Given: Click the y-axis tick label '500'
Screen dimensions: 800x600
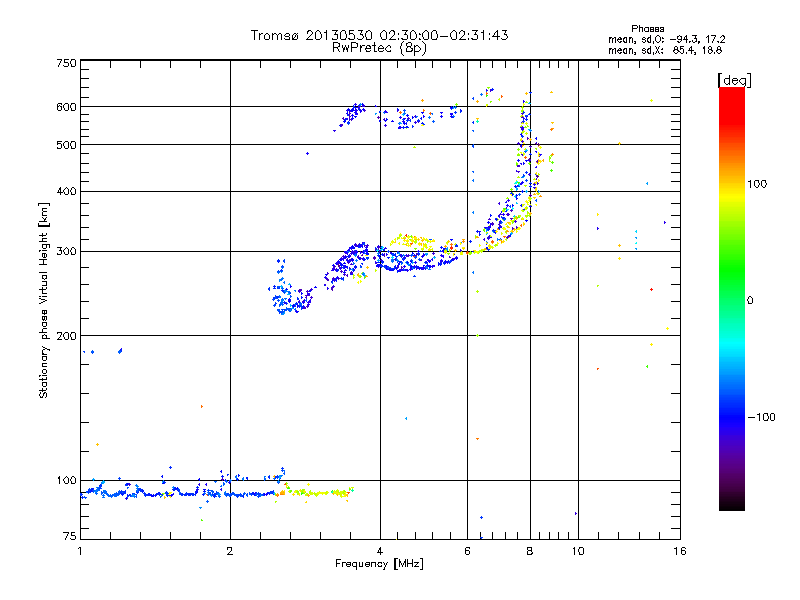Looking at the screenshot, I should [66, 145].
